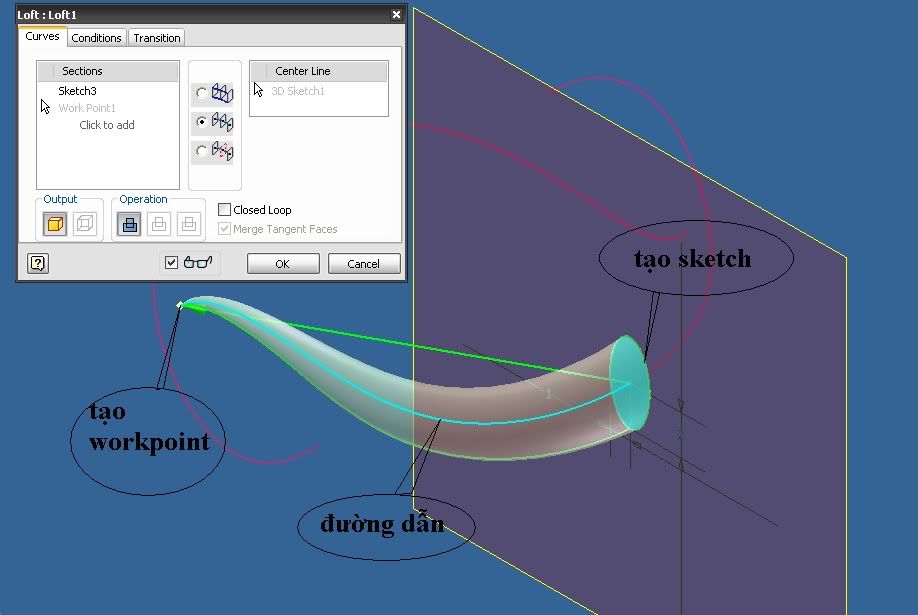Image resolution: width=918 pixels, height=615 pixels.
Task: Click the Center Line selection arrow
Action: pos(259,90)
